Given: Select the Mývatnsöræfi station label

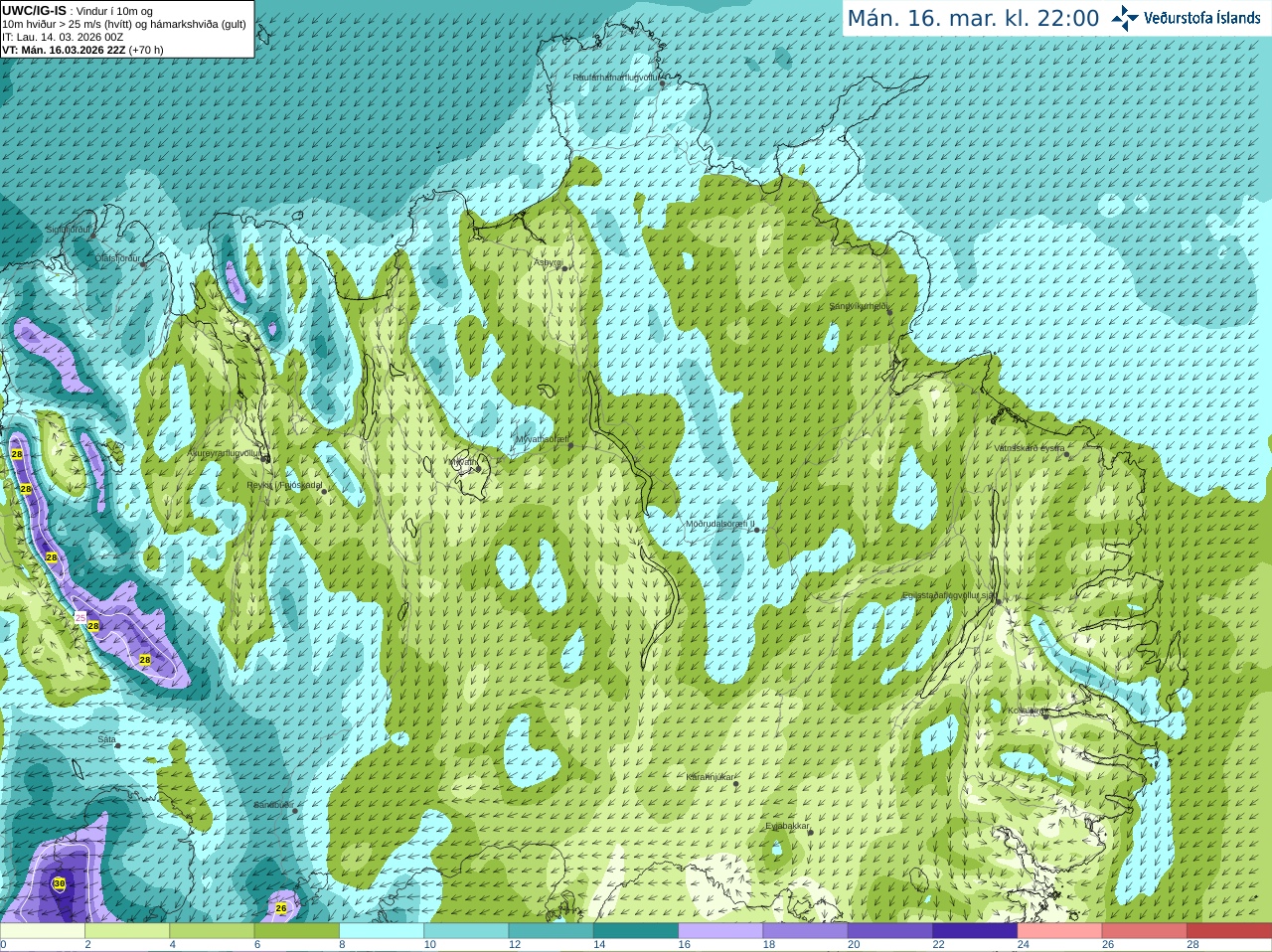Looking at the screenshot, I should [x=542, y=439].
